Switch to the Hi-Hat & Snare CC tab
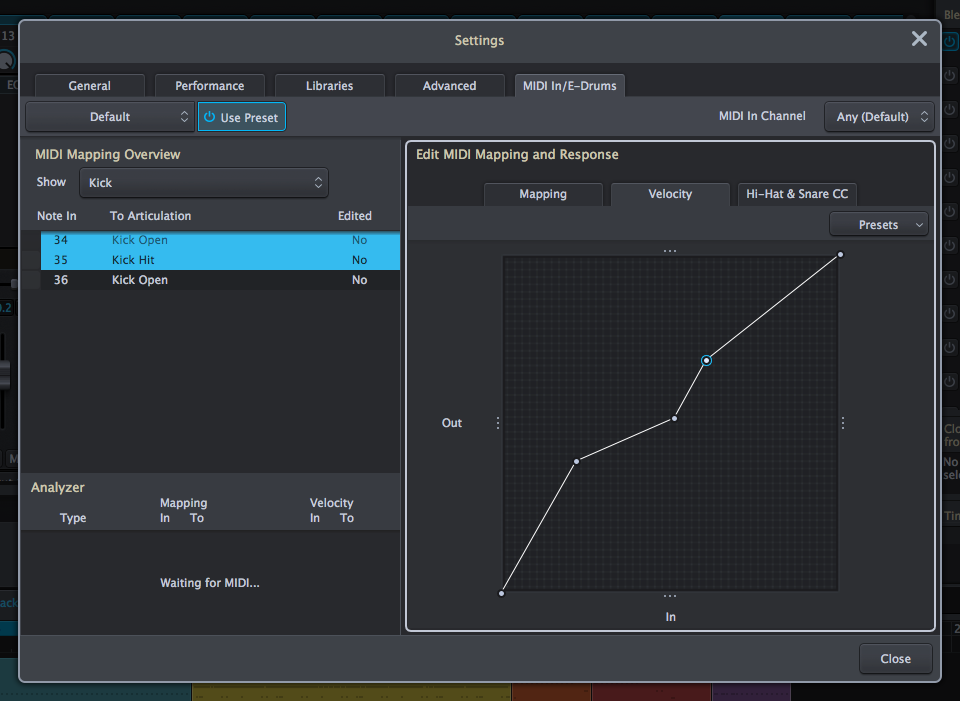Viewport: 960px width, 701px height. [x=796, y=194]
